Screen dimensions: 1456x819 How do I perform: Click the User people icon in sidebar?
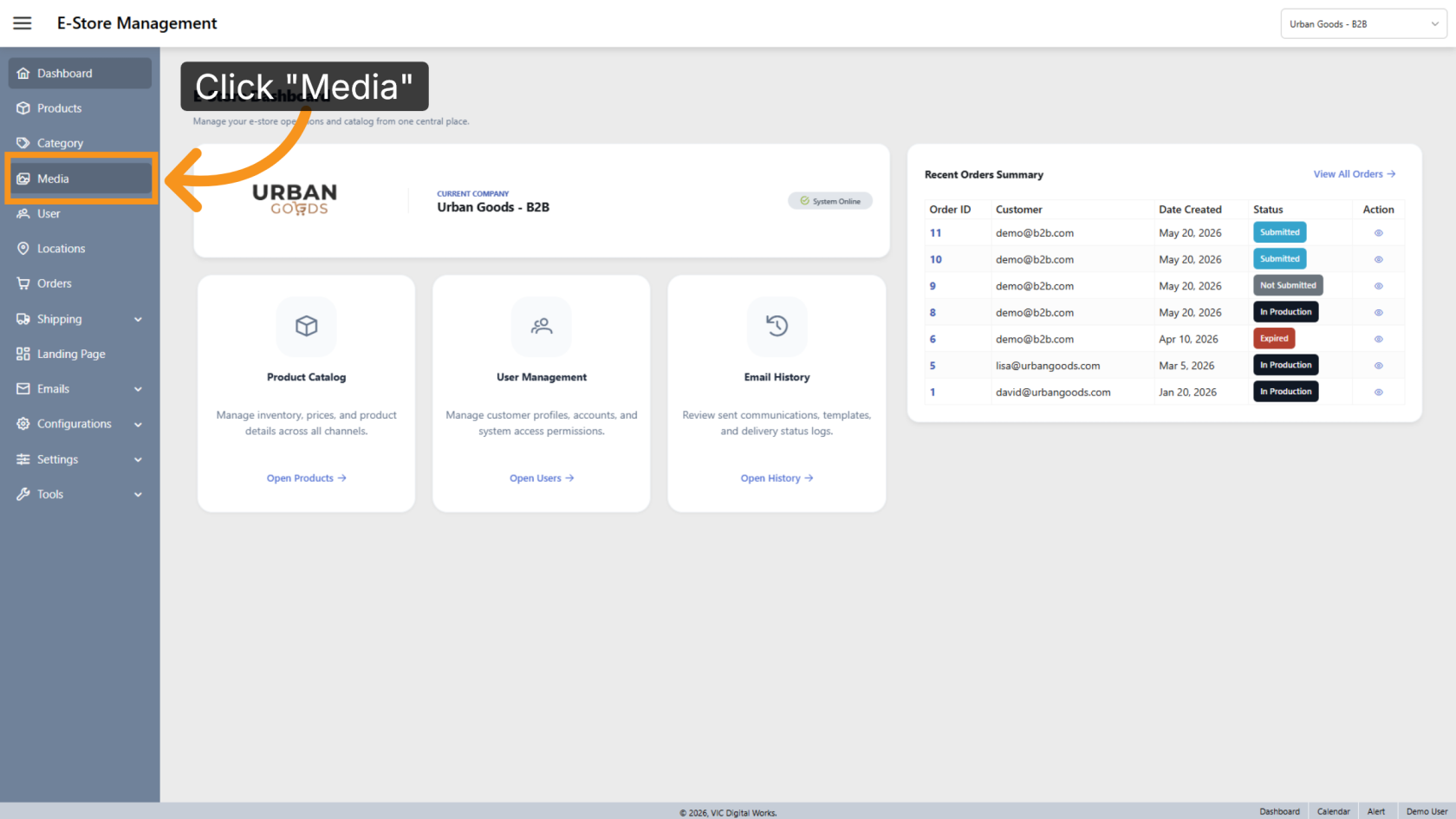tap(23, 213)
